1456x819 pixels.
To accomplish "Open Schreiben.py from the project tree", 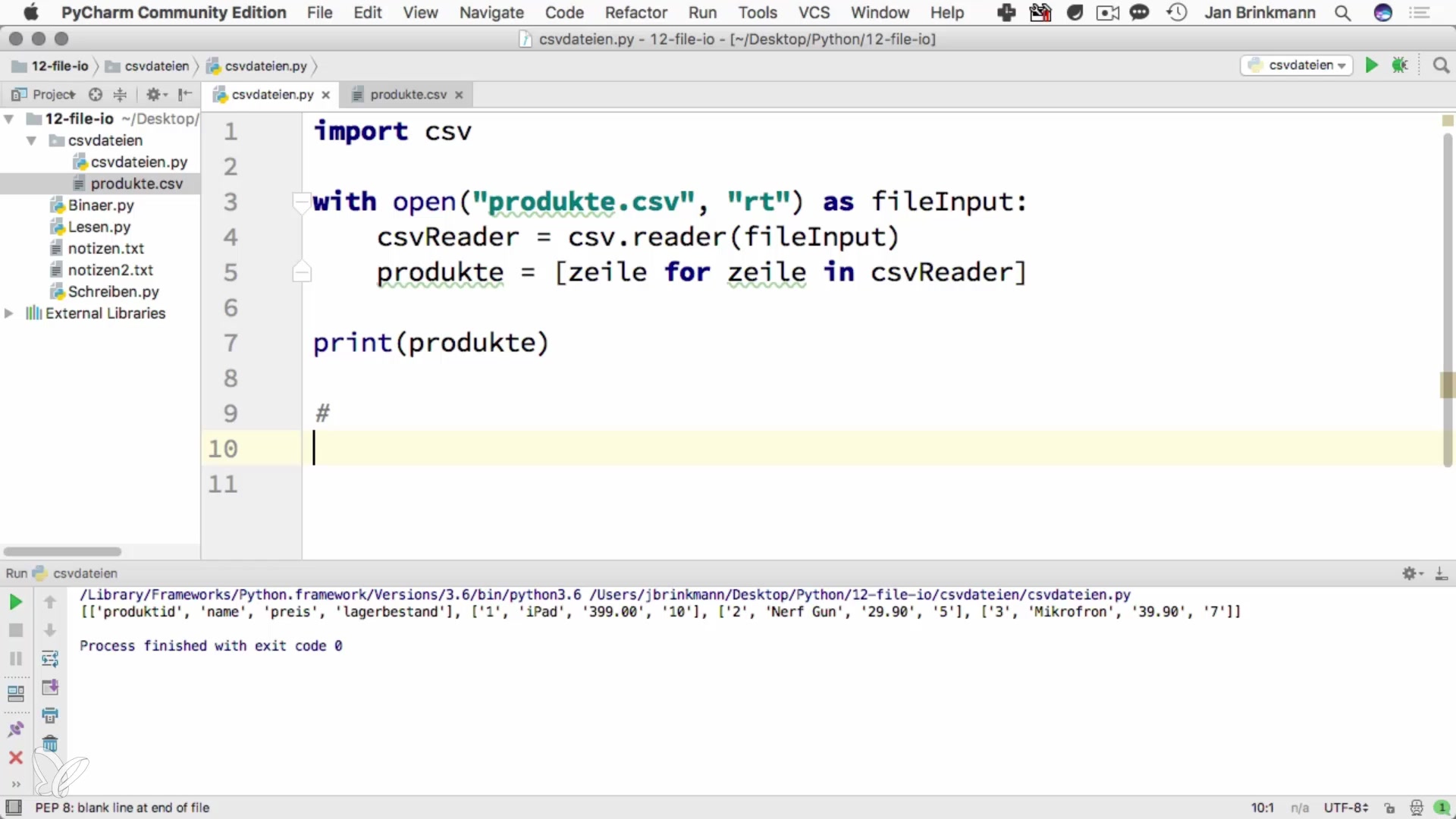I will tap(113, 292).
